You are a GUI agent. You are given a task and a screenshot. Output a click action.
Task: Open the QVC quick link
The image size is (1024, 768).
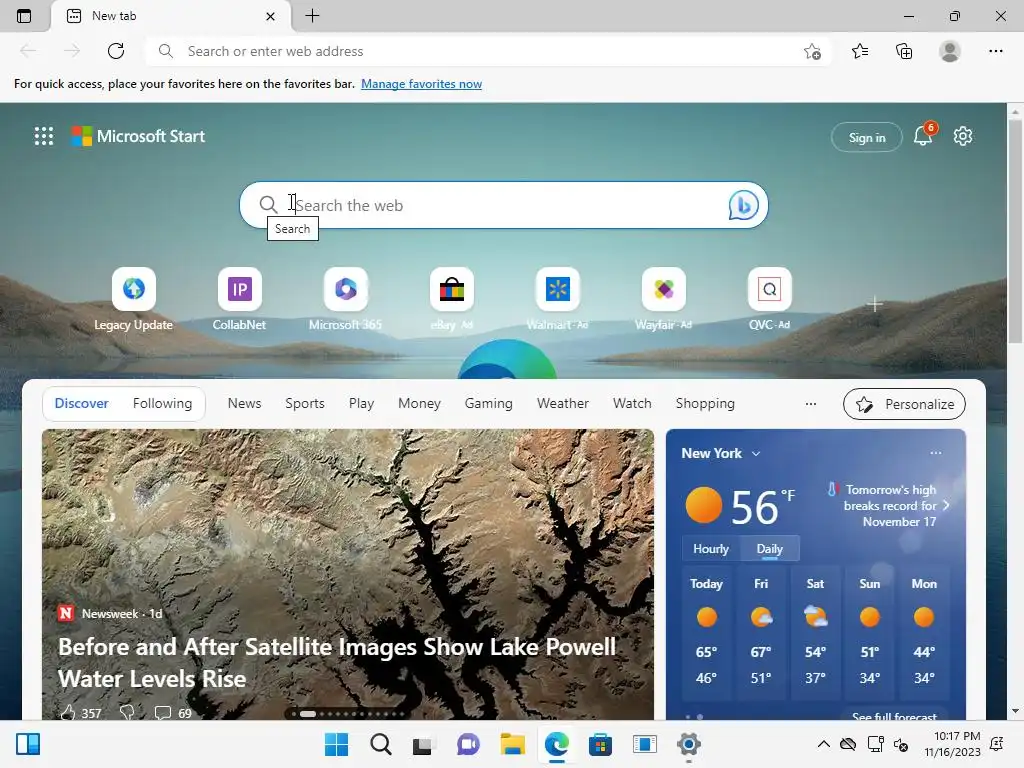coord(769,300)
